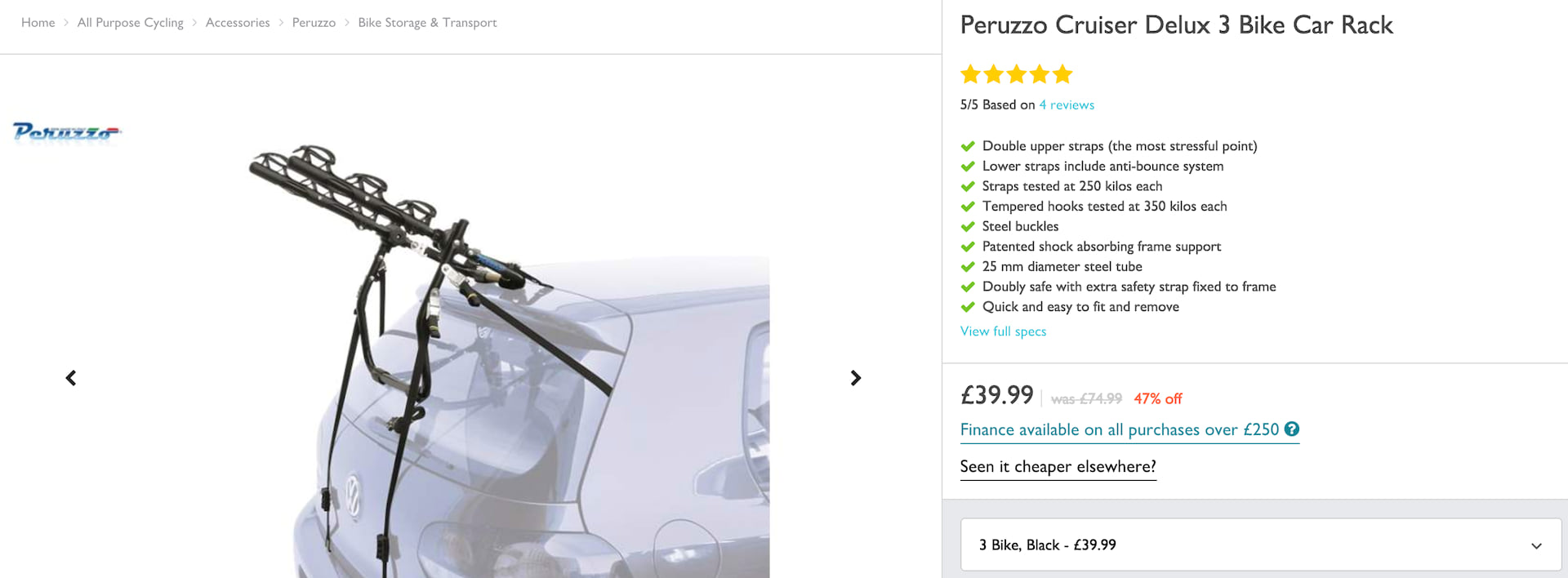Click the Peruzzo brand logo
1568x578 pixels.
tap(67, 131)
